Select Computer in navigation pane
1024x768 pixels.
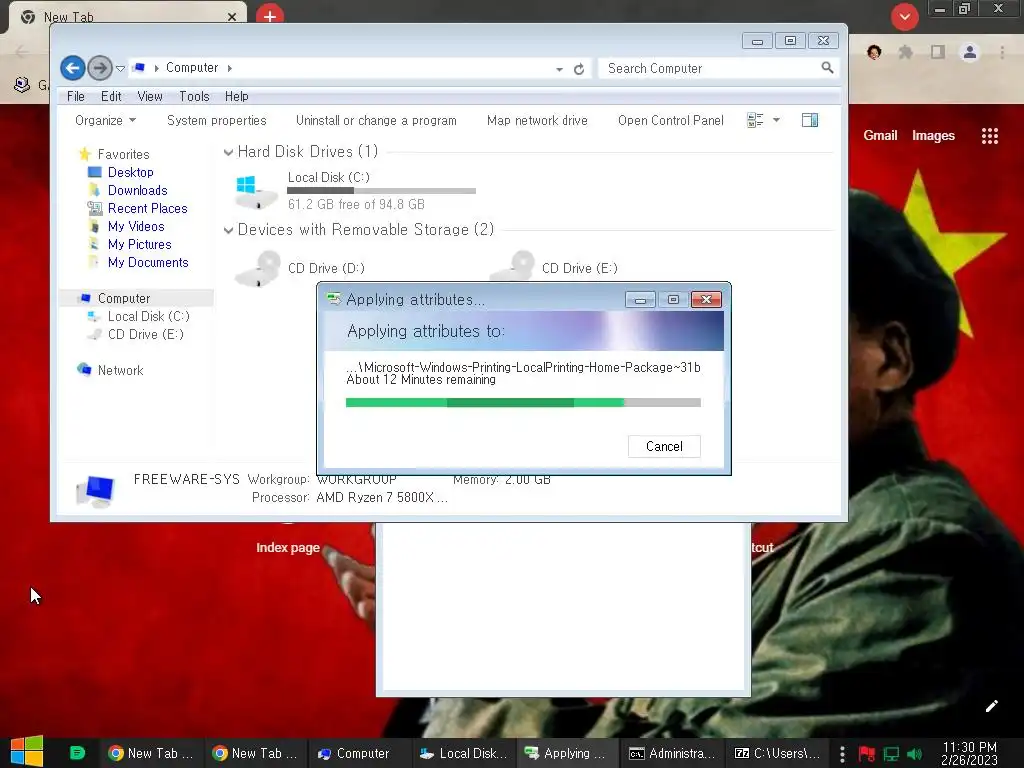pos(124,298)
